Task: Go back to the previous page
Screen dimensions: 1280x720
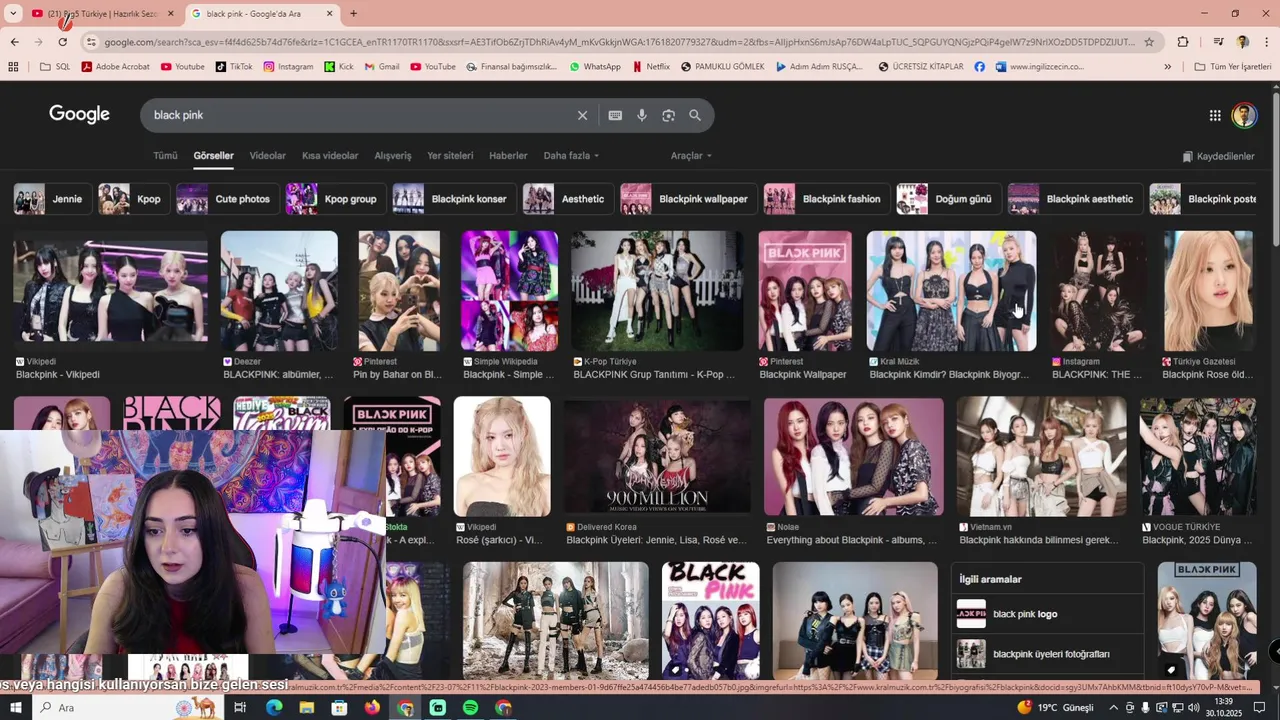Action: [x=14, y=42]
